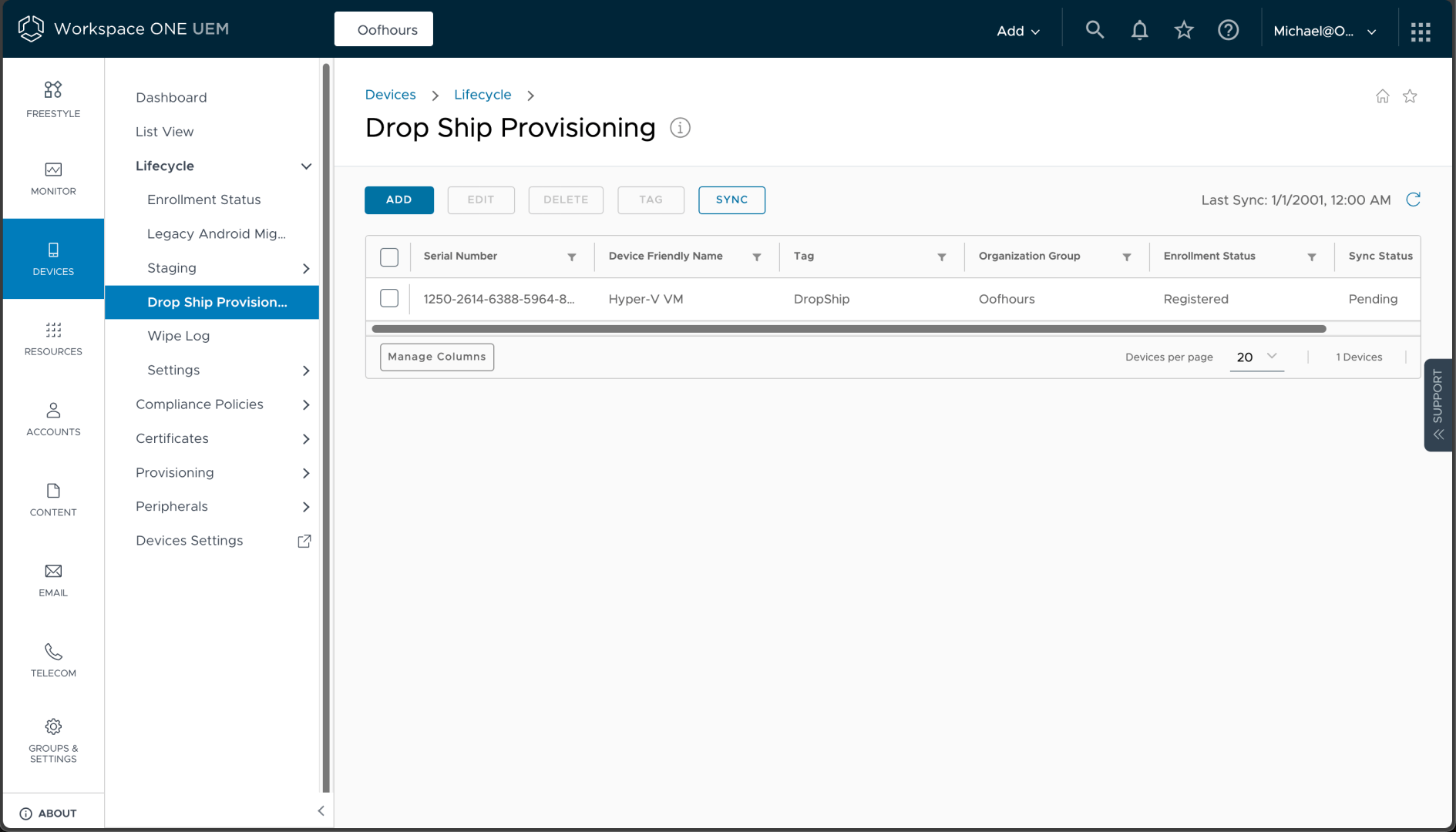Viewport: 1456px width, 832px height.
Task: Select the Hyper-V VM device row checkbox
Action: pos(389,299)
